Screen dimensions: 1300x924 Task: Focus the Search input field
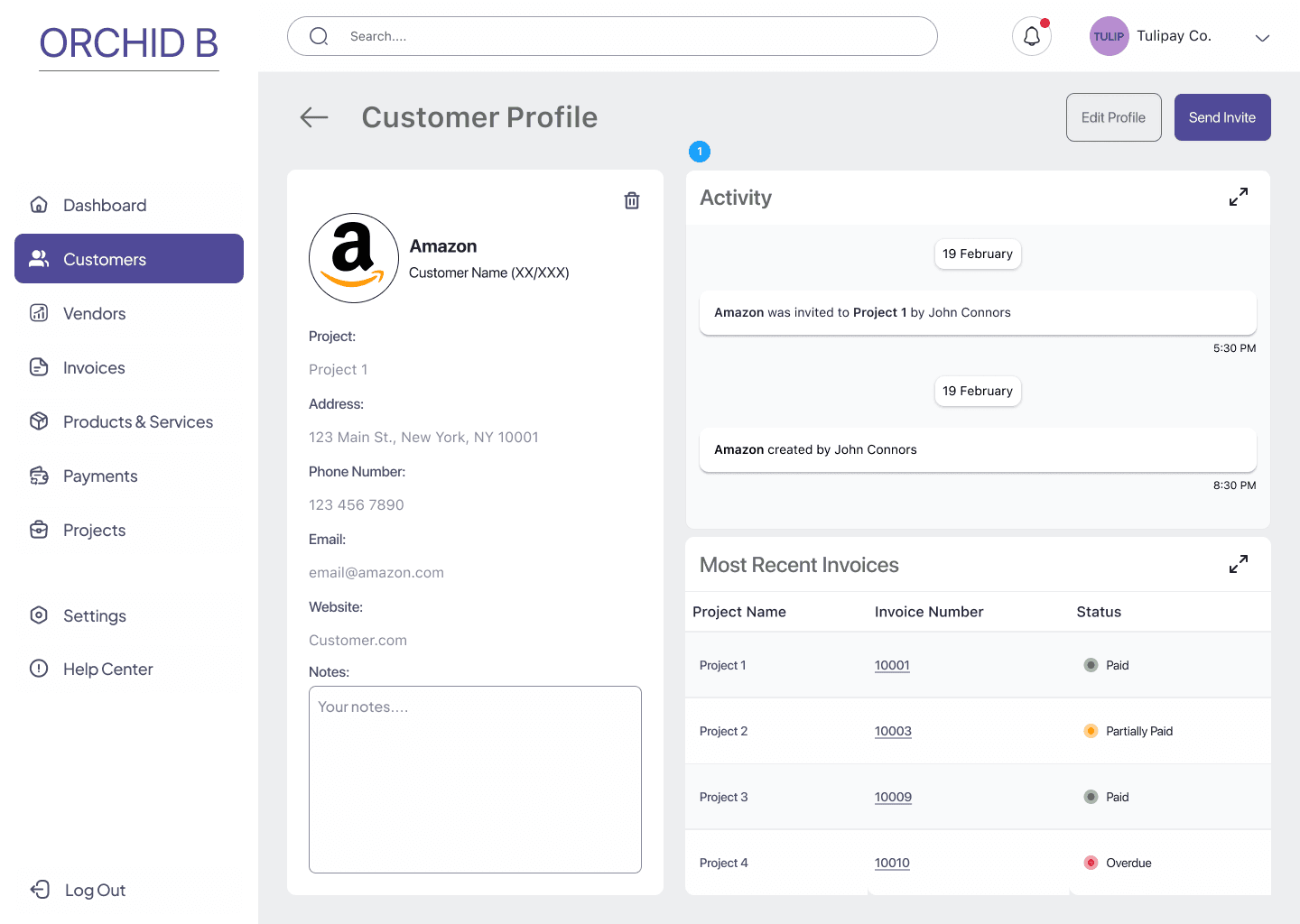coord(612,36)
